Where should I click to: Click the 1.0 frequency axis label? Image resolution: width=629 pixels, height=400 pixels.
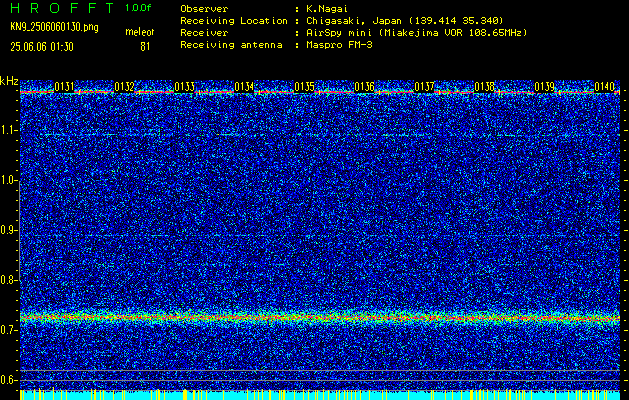(x=9, y=180)
